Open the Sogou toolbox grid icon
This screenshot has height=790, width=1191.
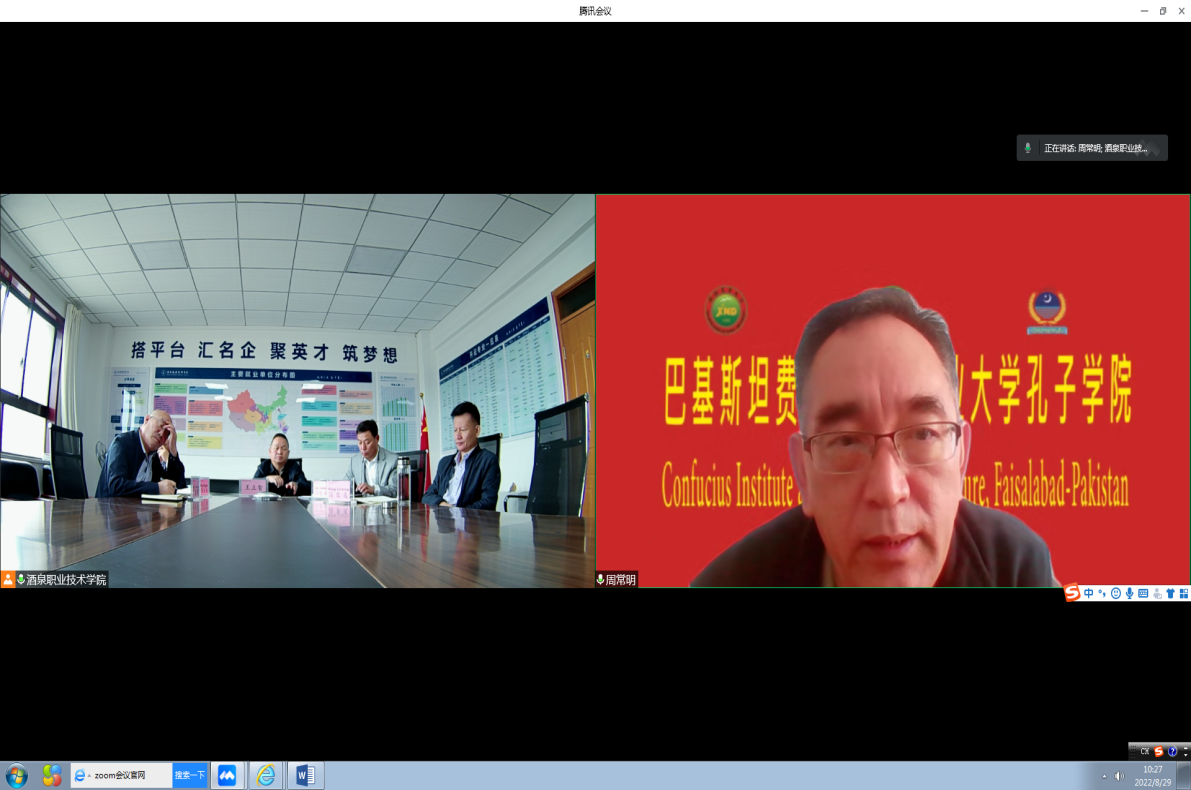[1184, 593]
